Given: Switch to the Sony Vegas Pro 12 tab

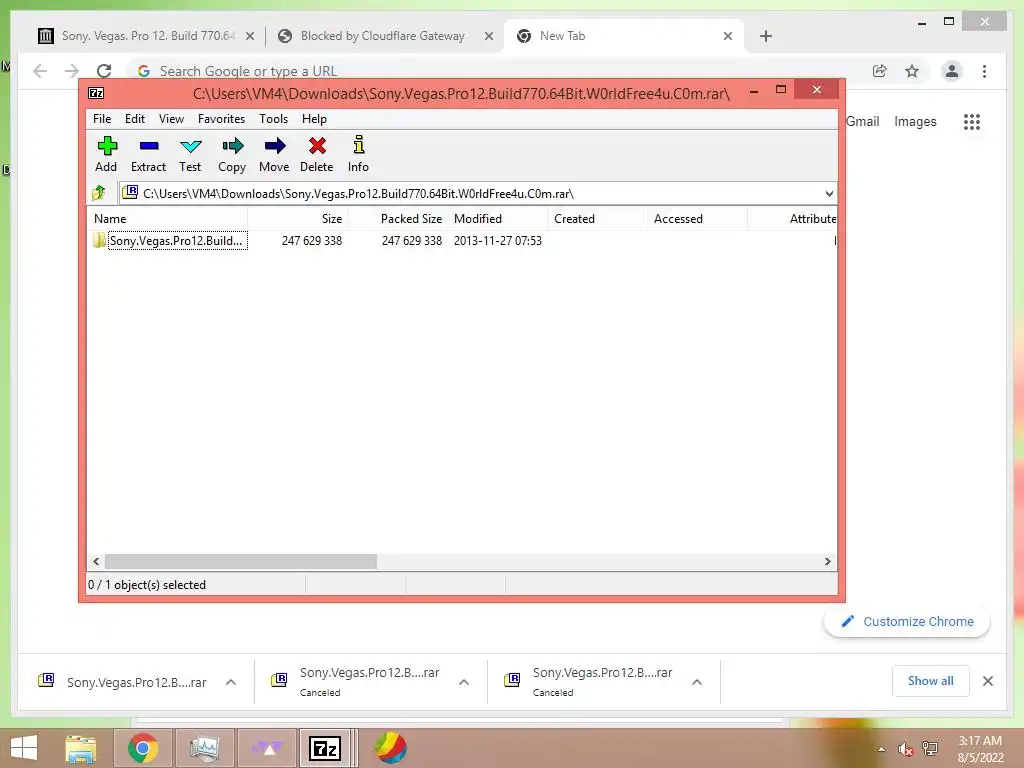Looking at the screenshot, I should point(147,36).
